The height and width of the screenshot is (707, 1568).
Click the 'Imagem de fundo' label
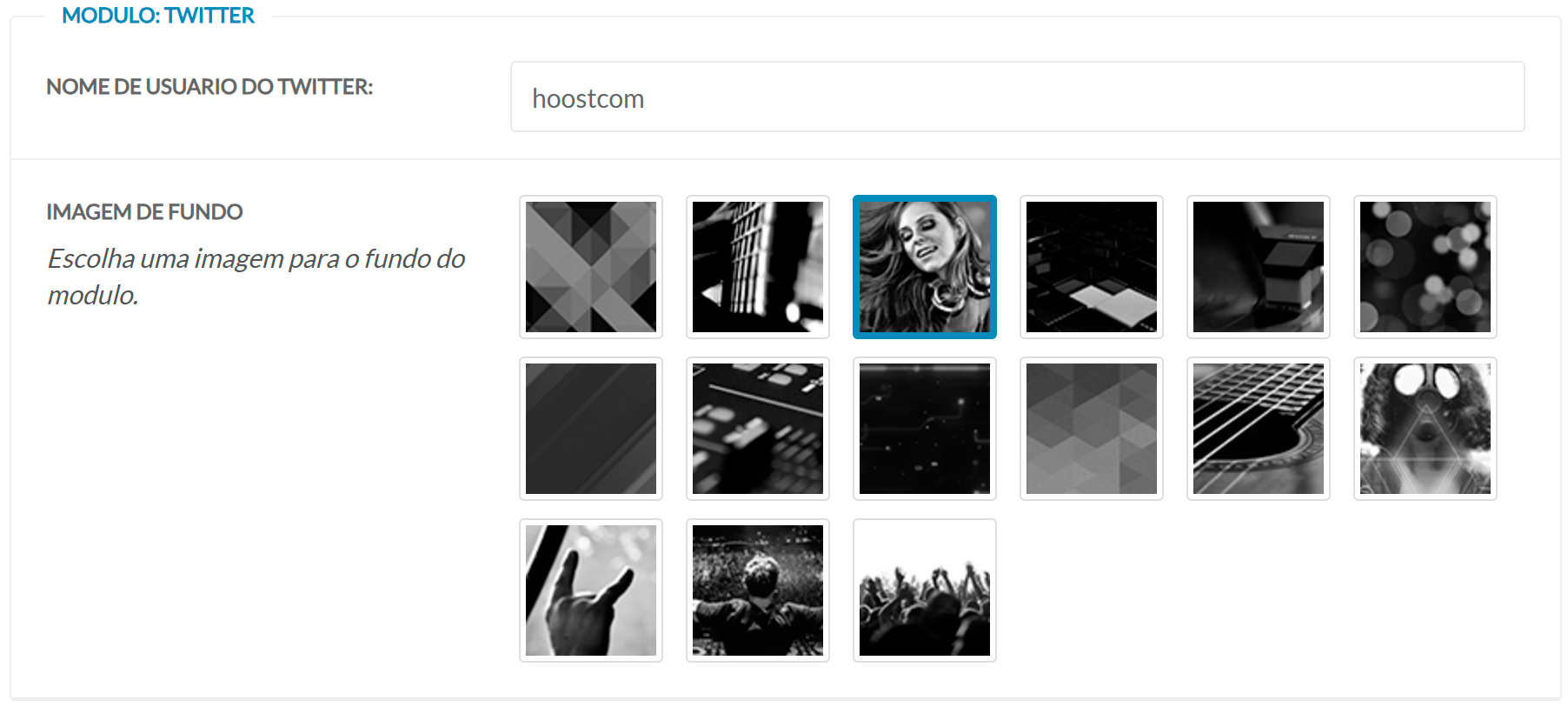click(144, 212)
